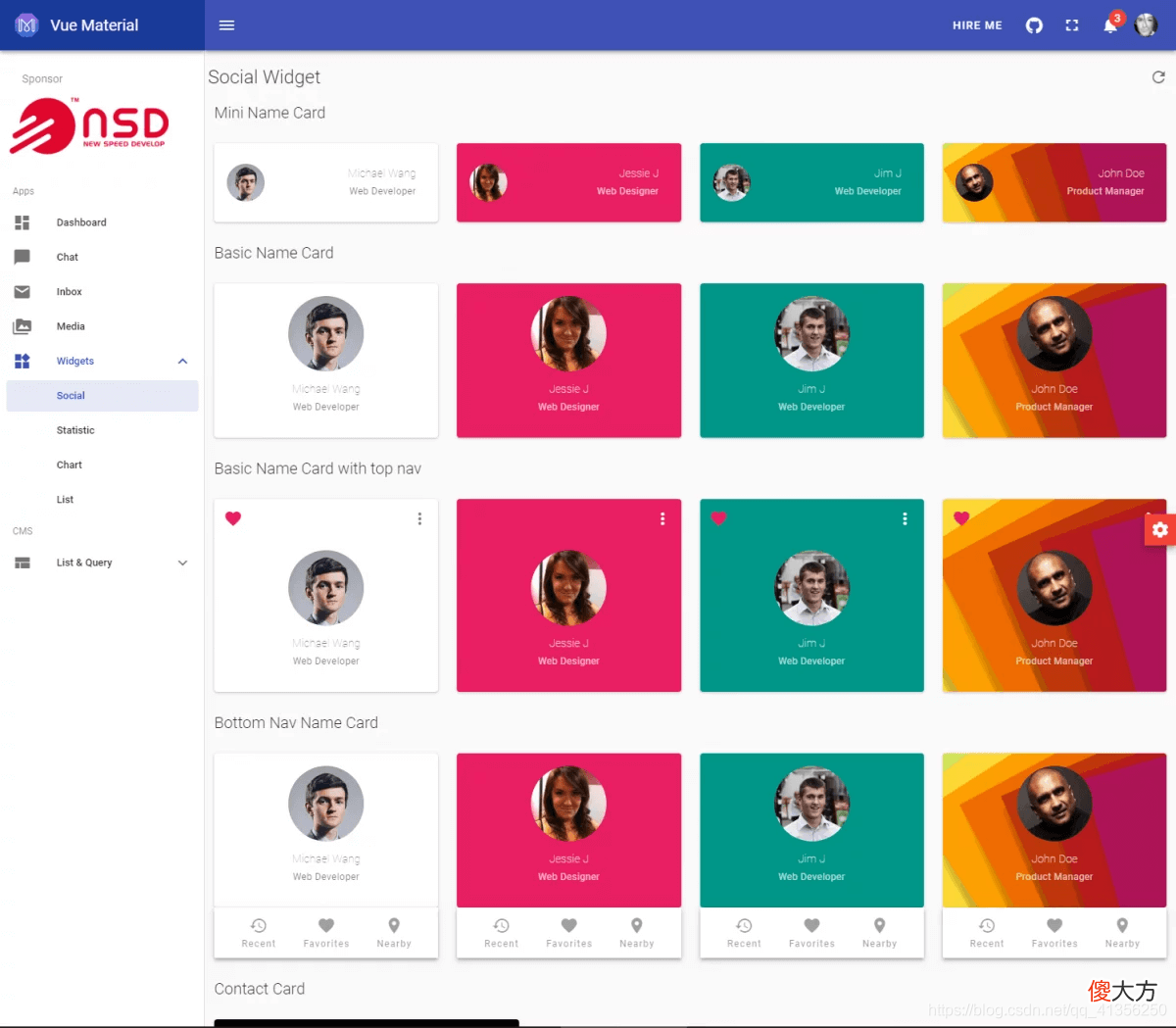Toggle heart favorite on John Doe card
The width and height of the screenshot is (1176, 1028).
(961, 518)
